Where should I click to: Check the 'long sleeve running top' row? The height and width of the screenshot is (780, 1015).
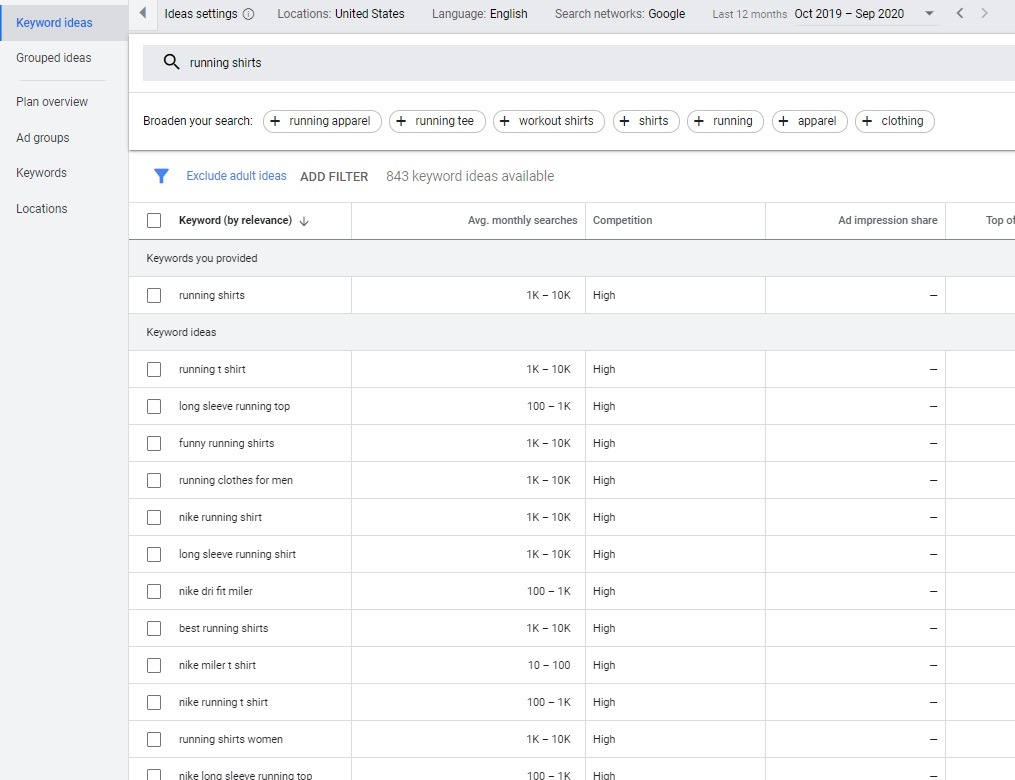(x=154, y=406)
